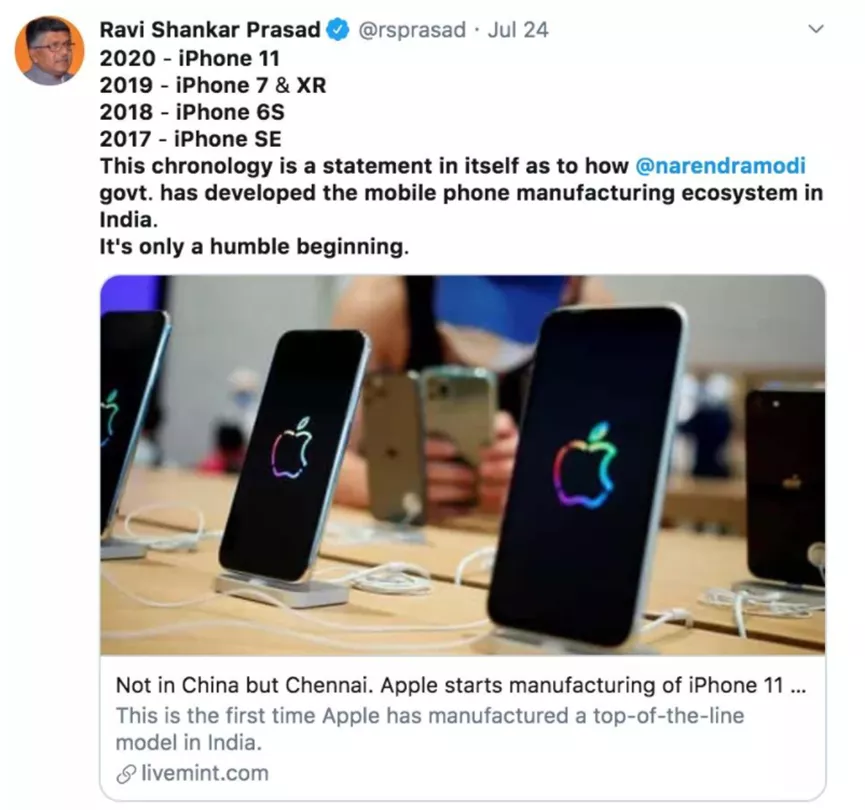Open the iPhone display photo in link card

(x=462, y=465)
